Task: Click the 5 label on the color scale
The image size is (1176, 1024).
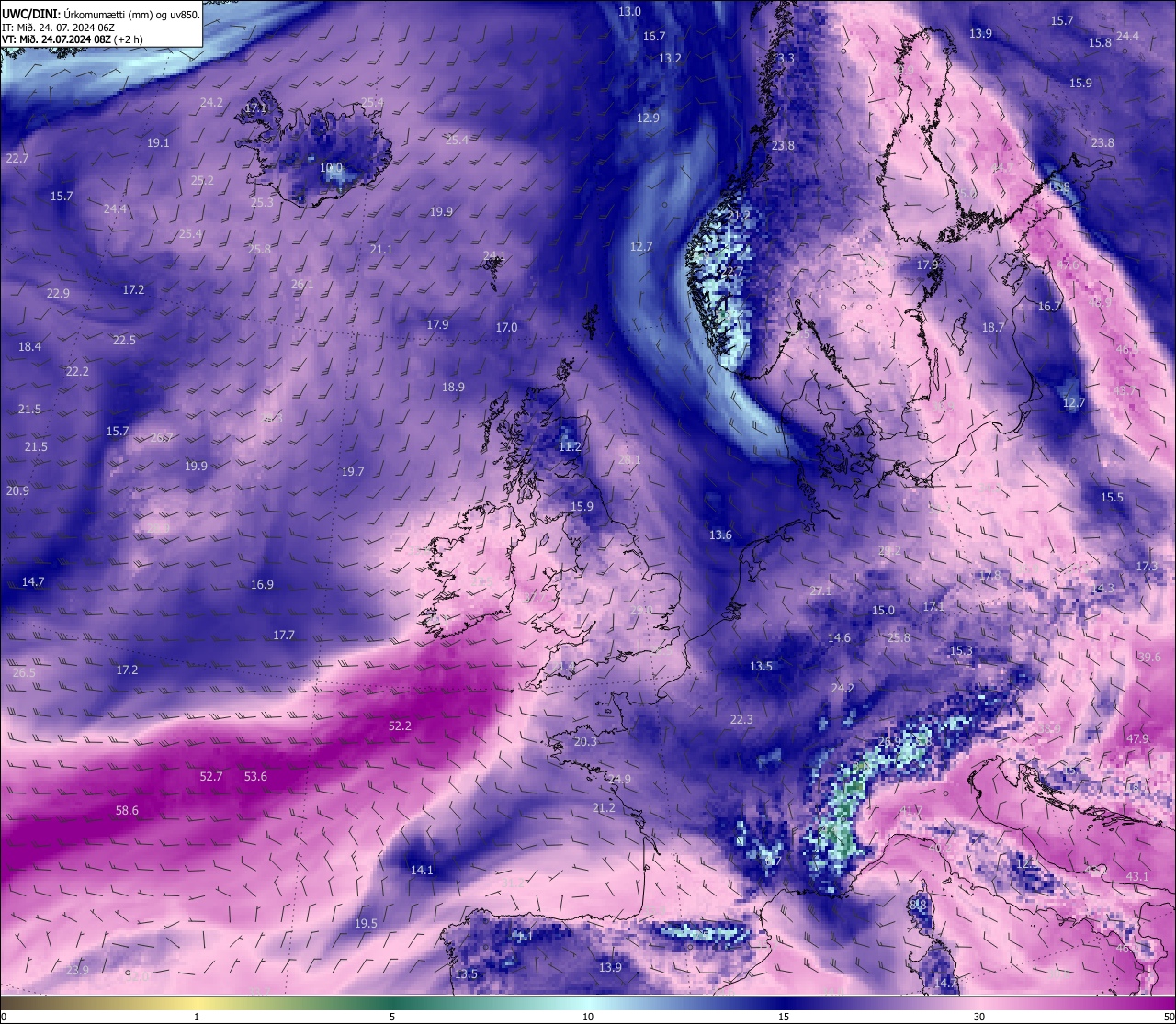Action: [392, 1017]
